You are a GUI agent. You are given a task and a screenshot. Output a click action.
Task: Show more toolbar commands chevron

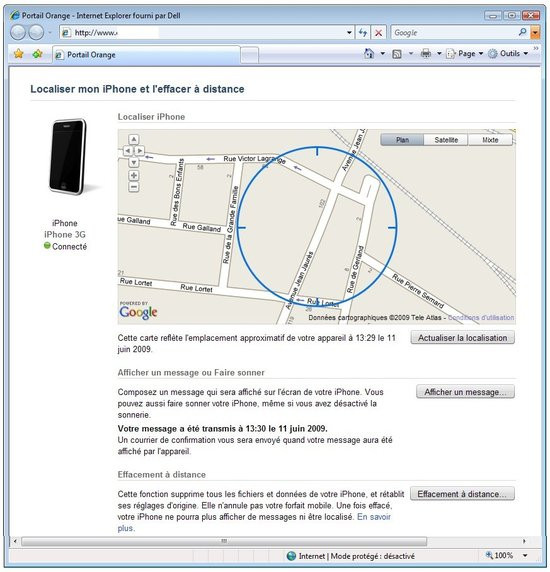click(x=536, y=48)
